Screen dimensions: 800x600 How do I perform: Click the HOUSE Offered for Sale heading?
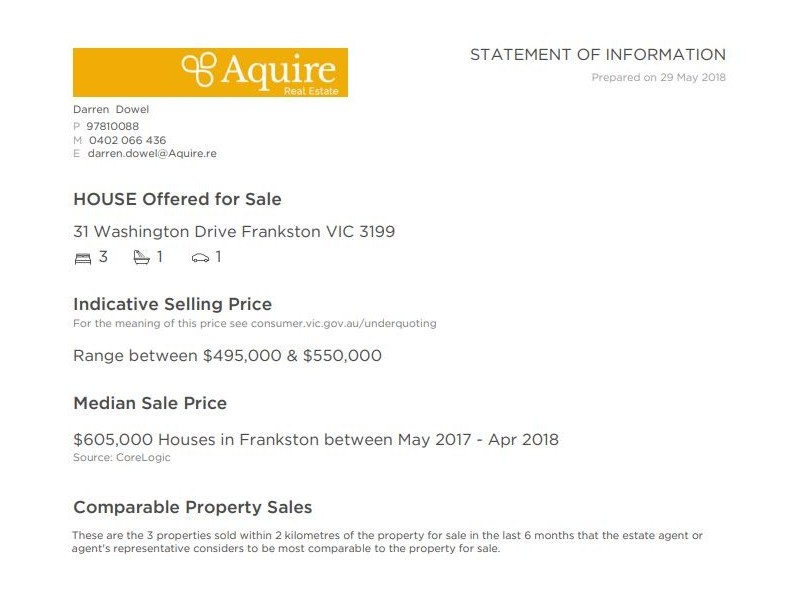(177, 199)
